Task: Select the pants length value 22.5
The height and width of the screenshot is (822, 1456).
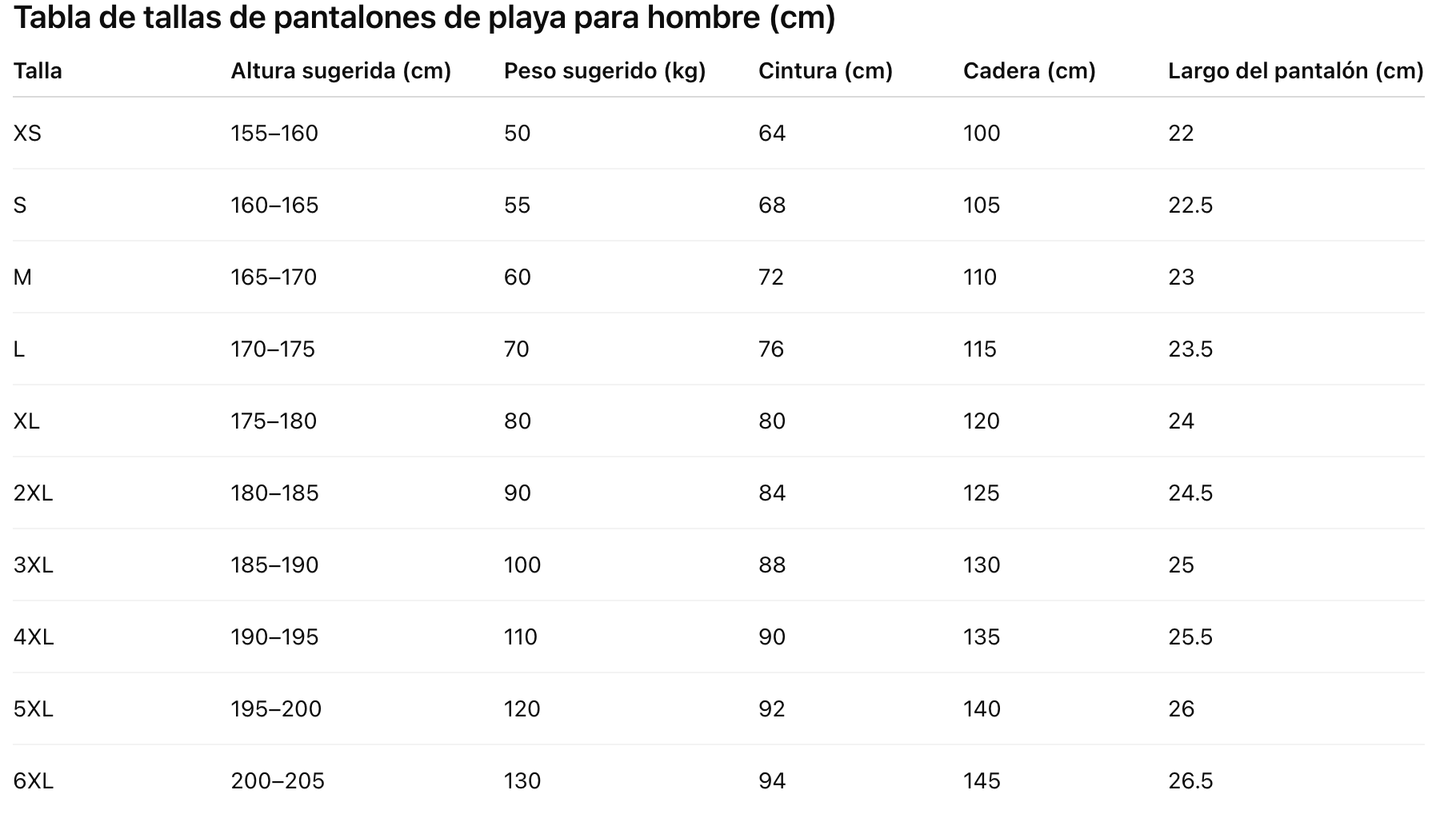Action: coord(1190,205)
